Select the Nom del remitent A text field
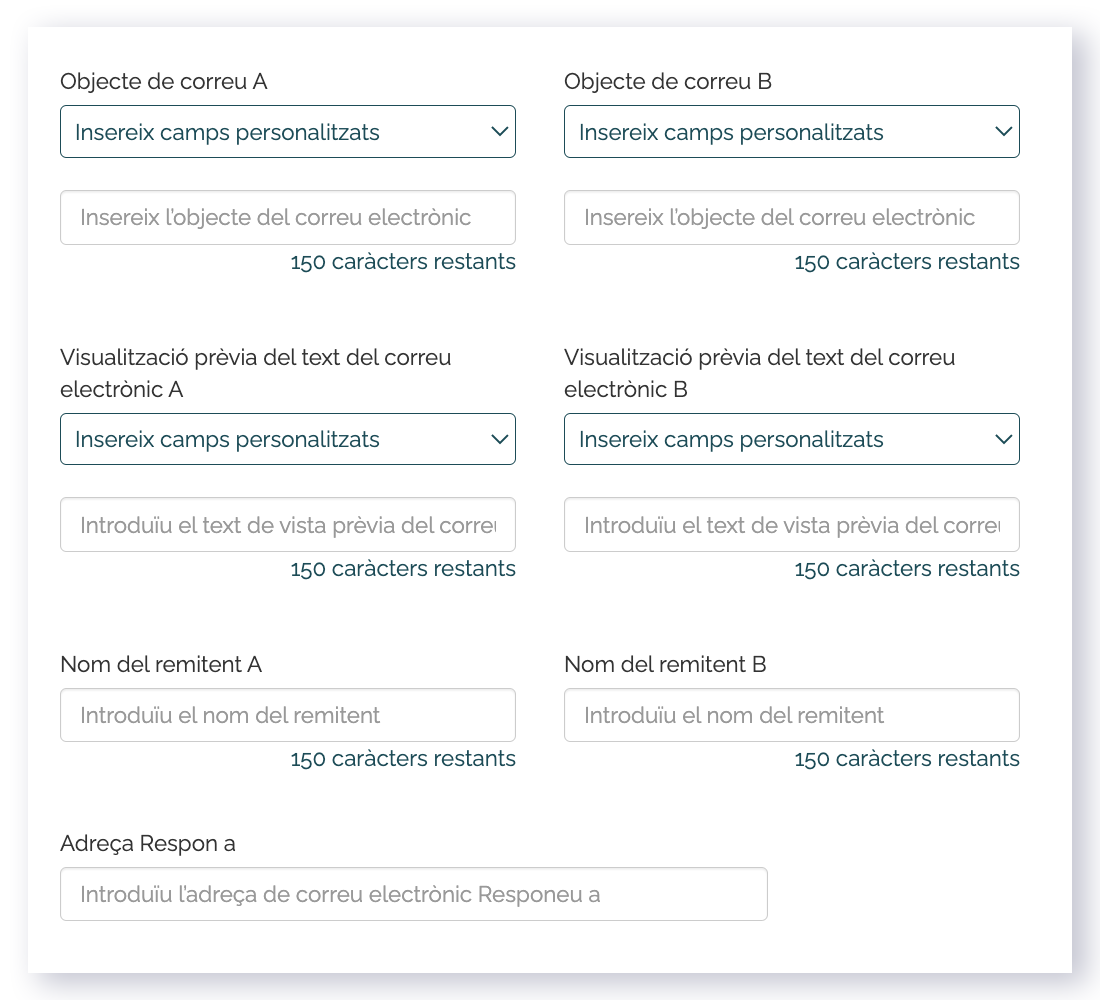1100x1000 pixels. (288, 715)
